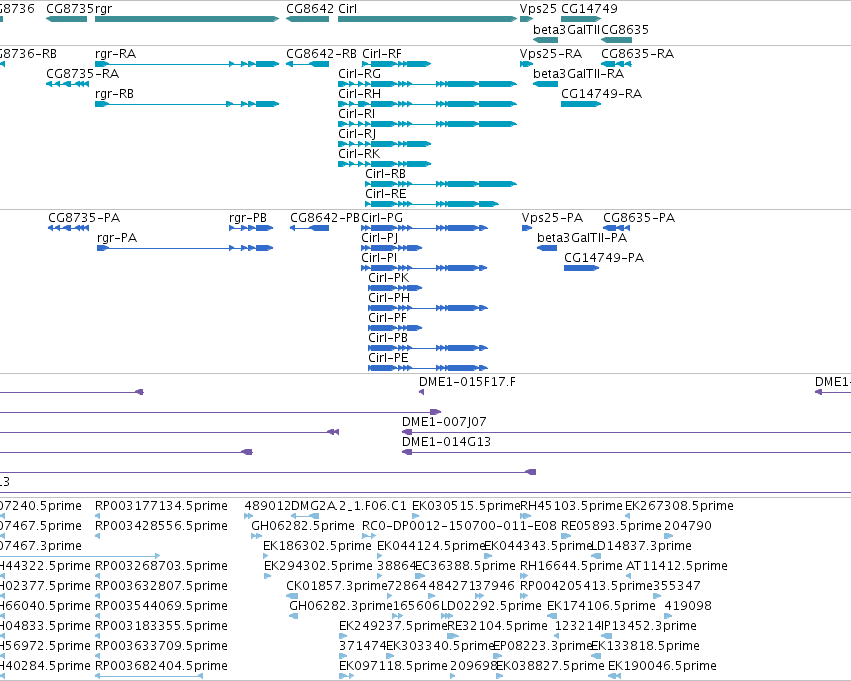851x681 pixels.
Task: Select protein CG14749-PA
Action: (x=581, y=268)
